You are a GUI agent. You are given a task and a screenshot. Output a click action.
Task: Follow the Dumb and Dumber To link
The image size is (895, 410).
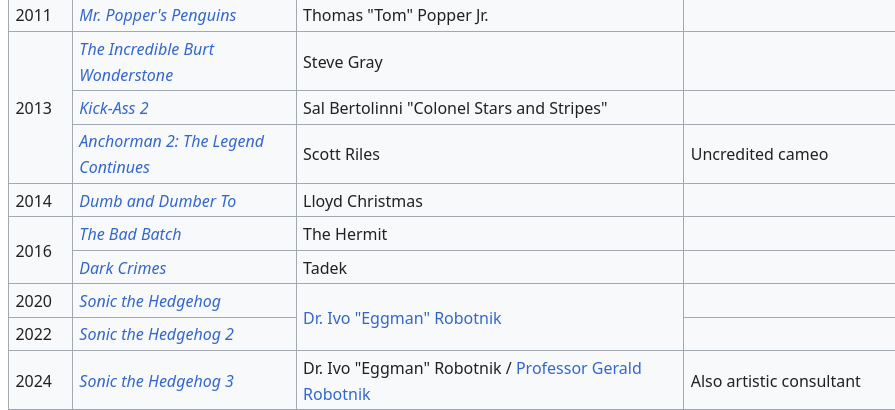click(x=158, y=201)
